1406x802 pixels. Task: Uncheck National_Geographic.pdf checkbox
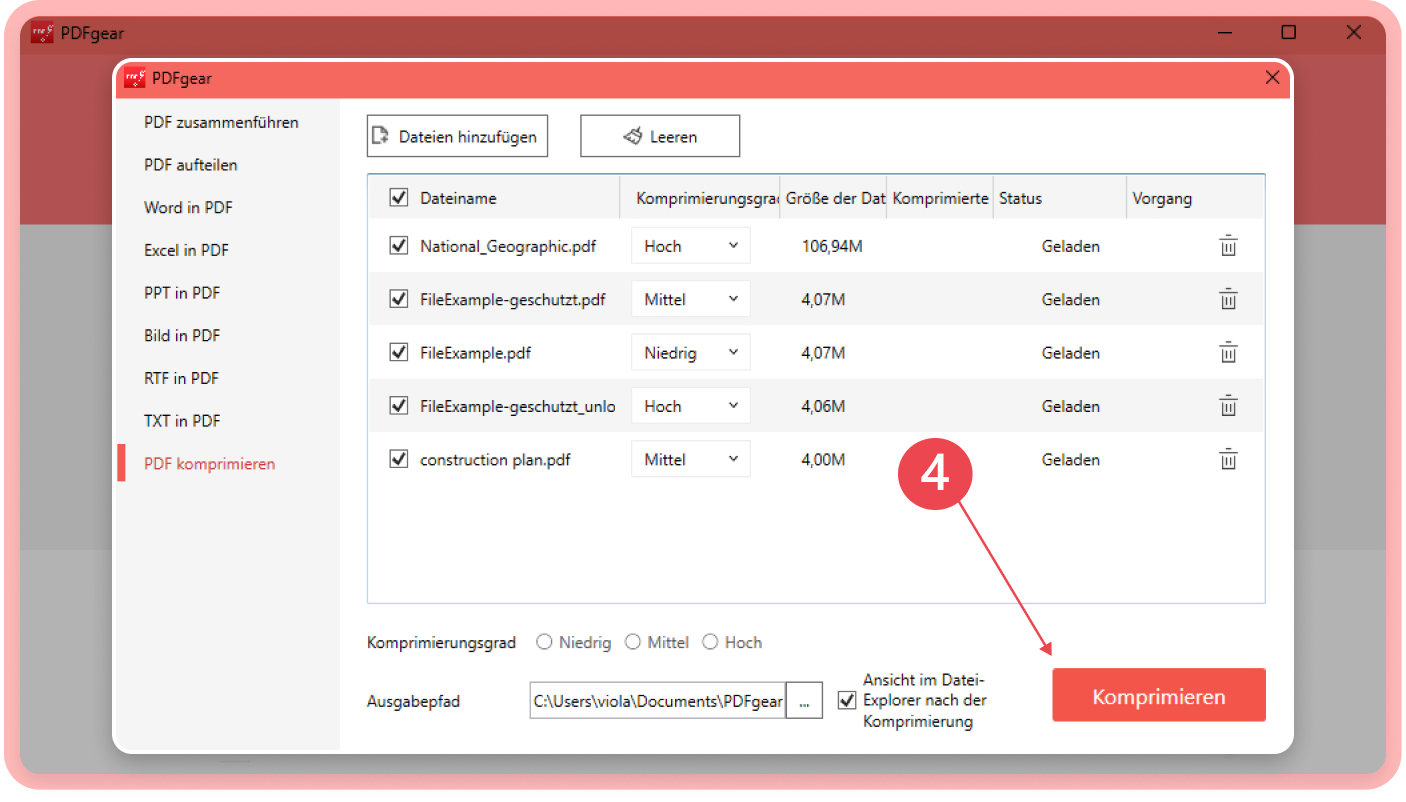coord(398,246)
